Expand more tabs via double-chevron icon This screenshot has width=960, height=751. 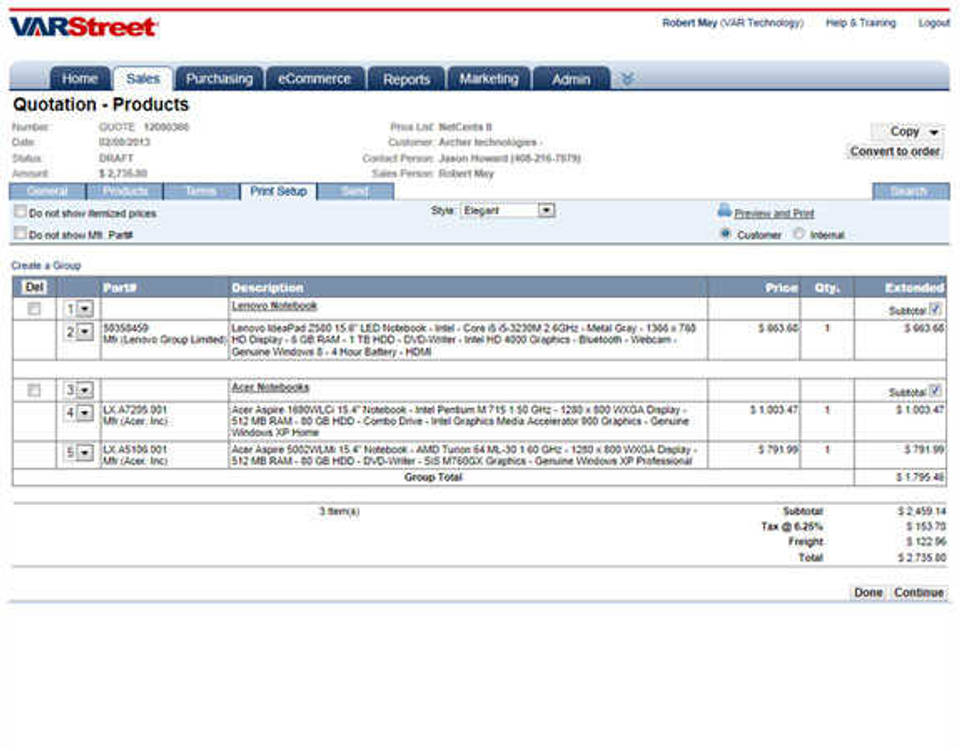(627, 79)
